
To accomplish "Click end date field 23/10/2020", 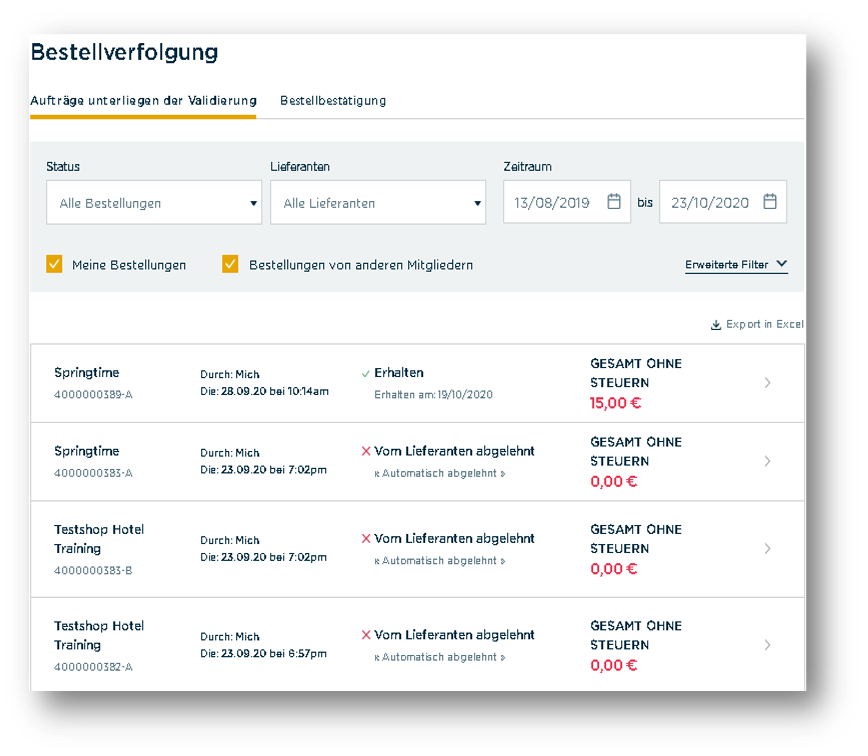I will pyautogui.click(x=723, y=202).
